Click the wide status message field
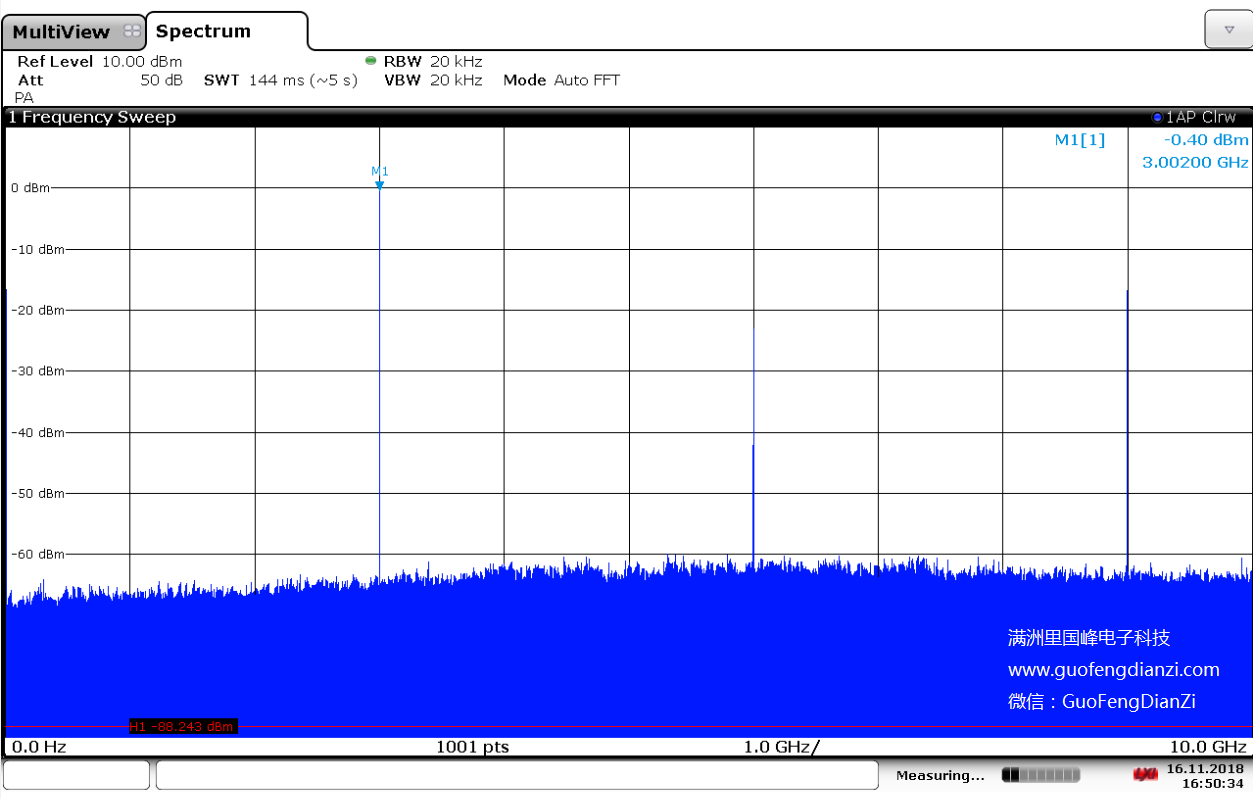This screenshot has width=1260, height=799. [517, 775]
